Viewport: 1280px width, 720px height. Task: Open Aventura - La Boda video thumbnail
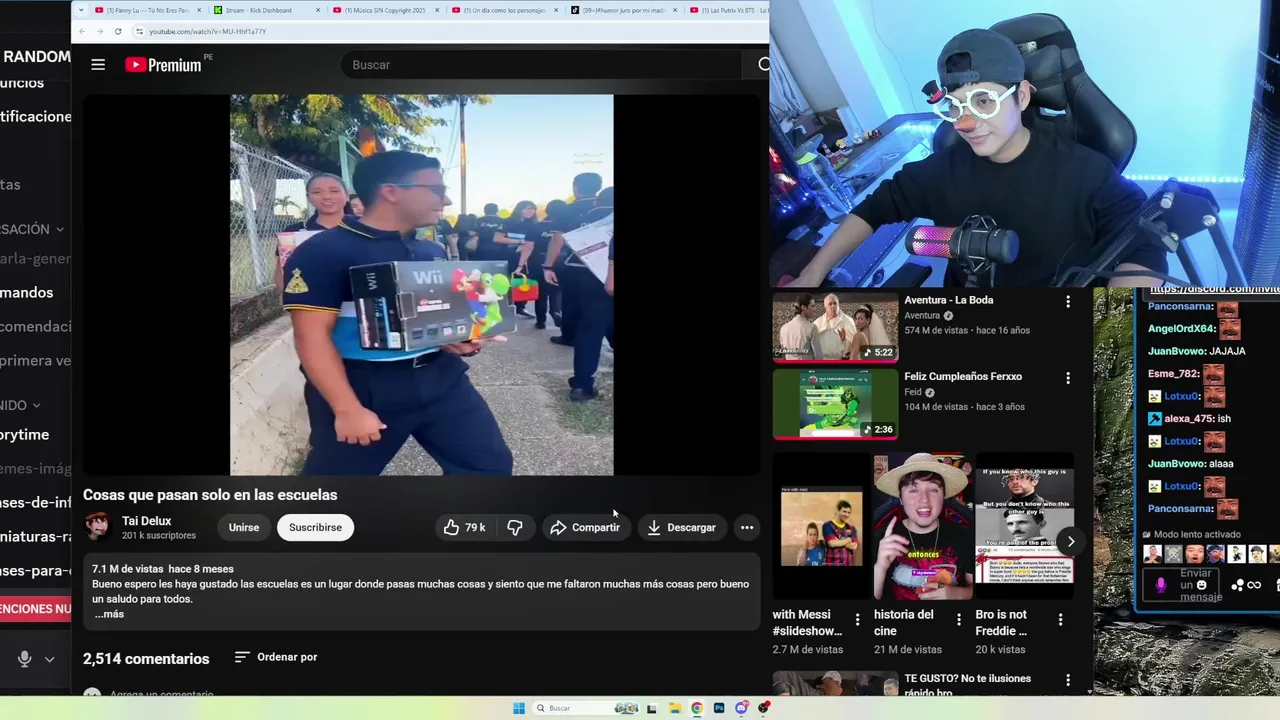click(835, 327)
